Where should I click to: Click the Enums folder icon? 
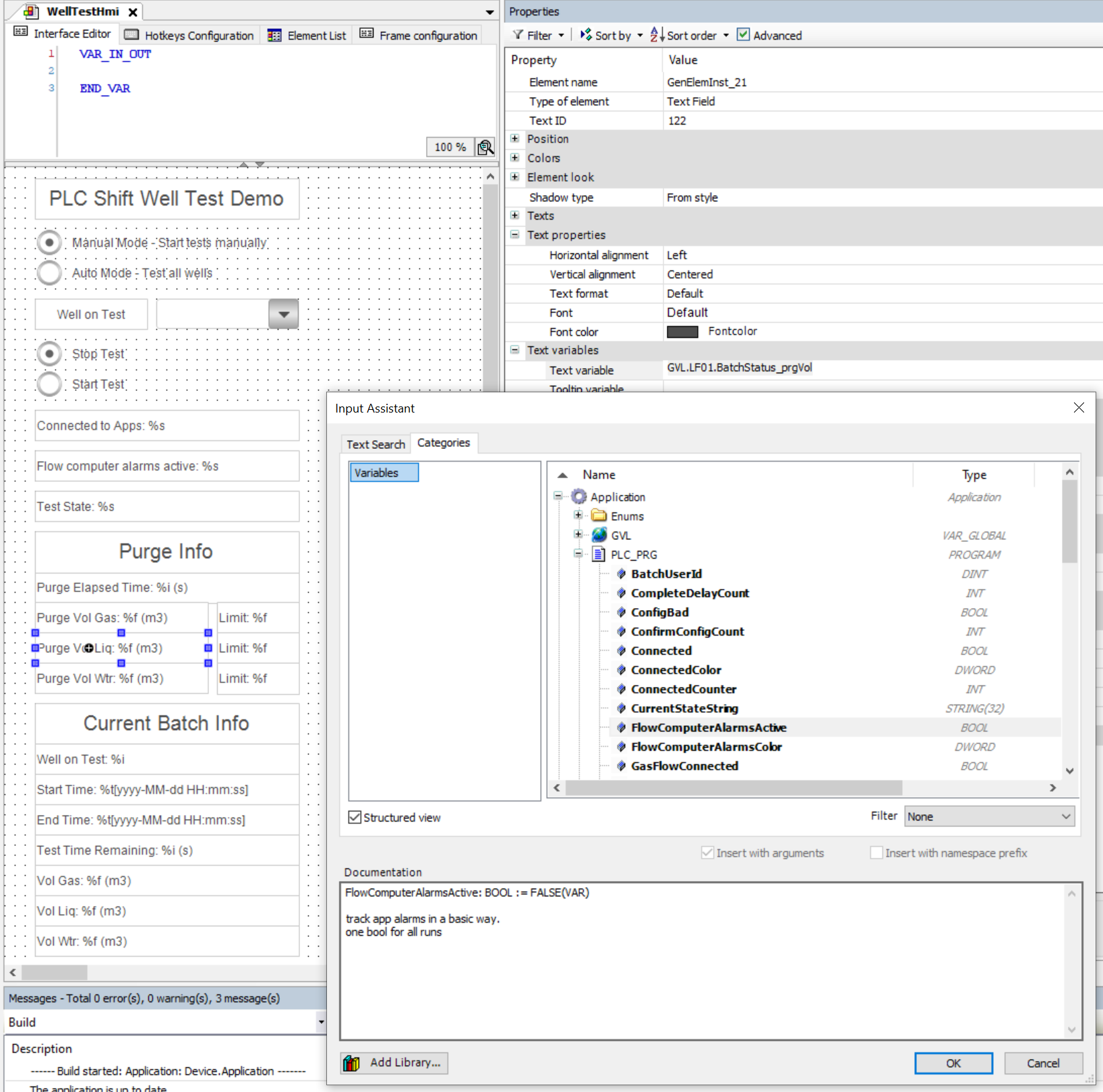599,516
